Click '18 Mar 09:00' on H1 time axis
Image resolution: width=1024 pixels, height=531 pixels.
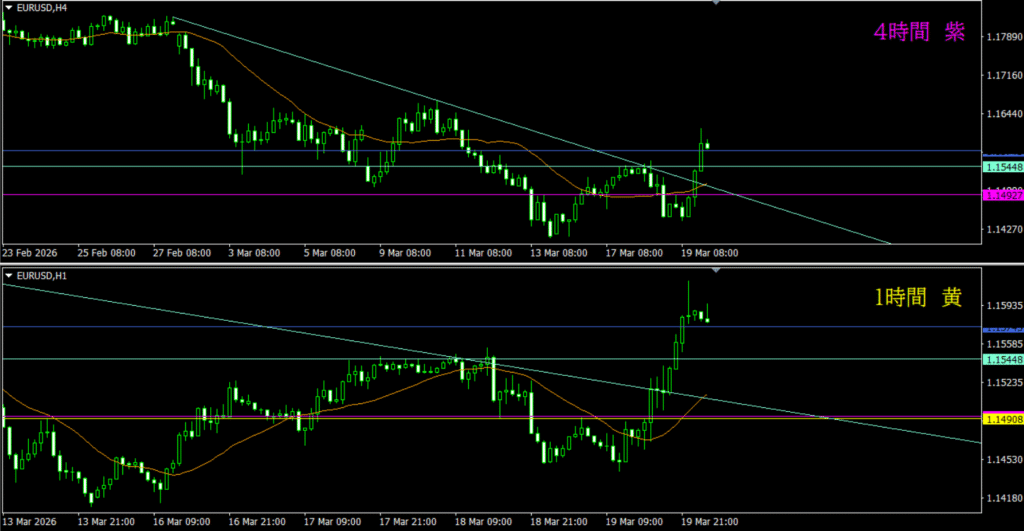(x=484, y=522)
